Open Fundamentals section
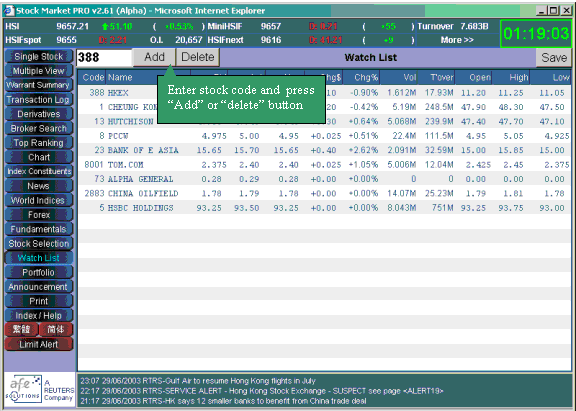Image resolution: width=576 pixels, height=411 pixels. coord(39,229)
